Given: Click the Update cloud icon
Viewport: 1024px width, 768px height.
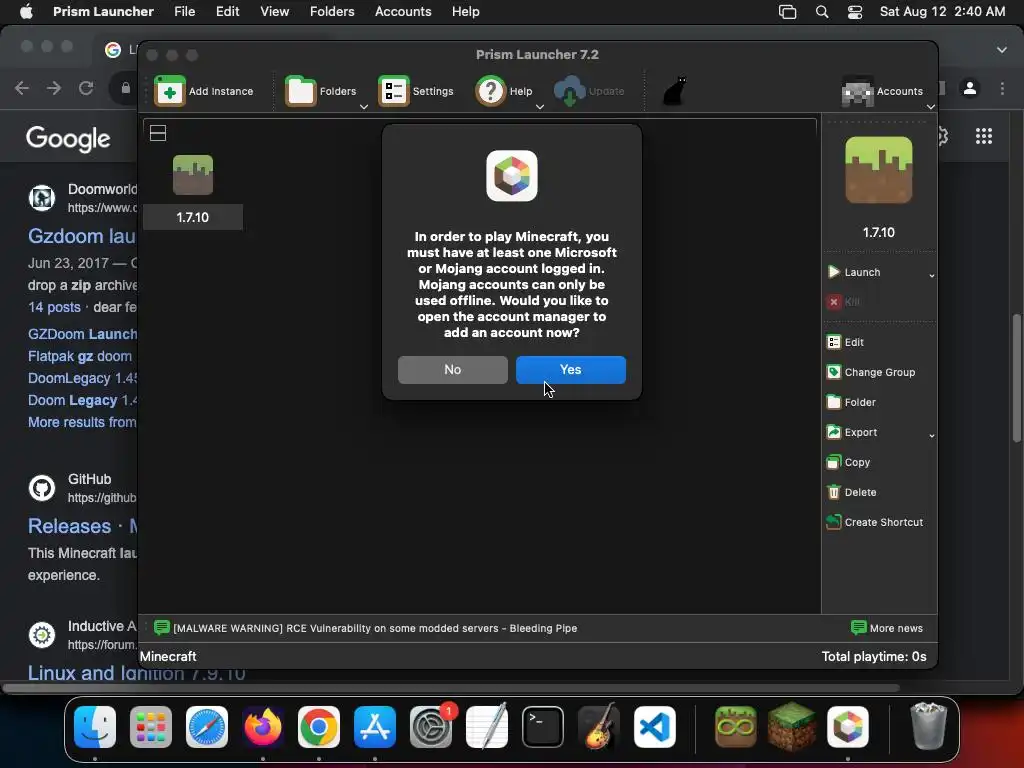Looking at the screenshot, I should (569, 91).
